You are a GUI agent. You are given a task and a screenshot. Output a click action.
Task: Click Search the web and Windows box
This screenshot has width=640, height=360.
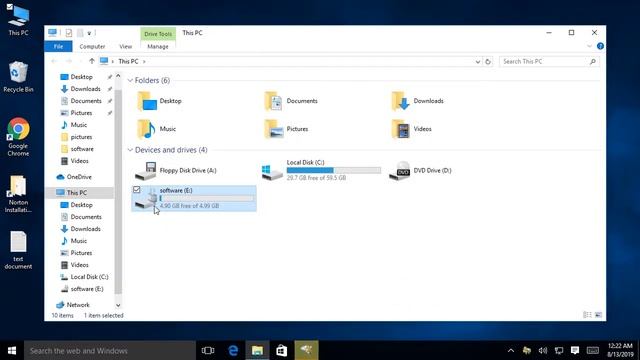point(110,351)
